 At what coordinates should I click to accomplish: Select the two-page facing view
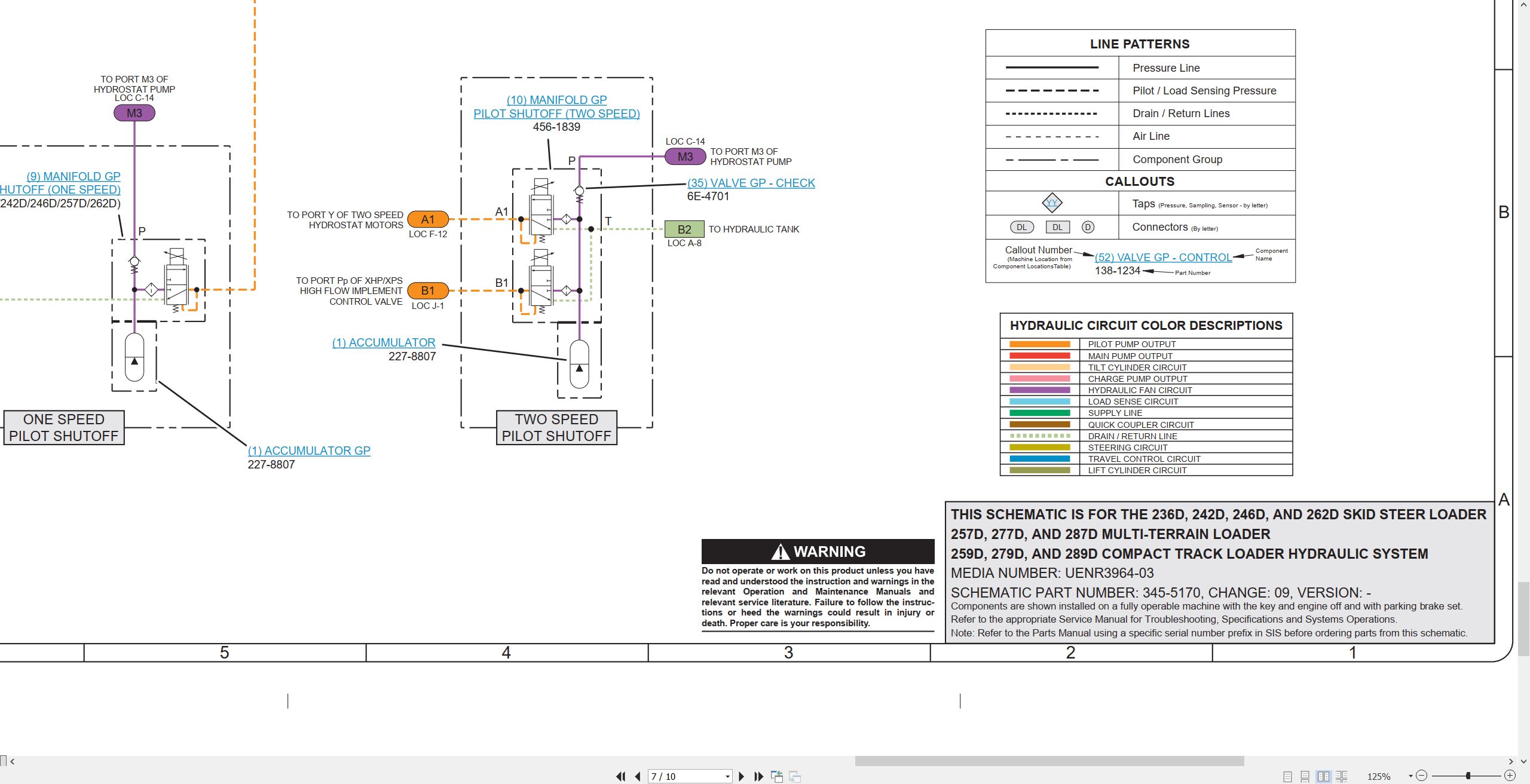1323,776
